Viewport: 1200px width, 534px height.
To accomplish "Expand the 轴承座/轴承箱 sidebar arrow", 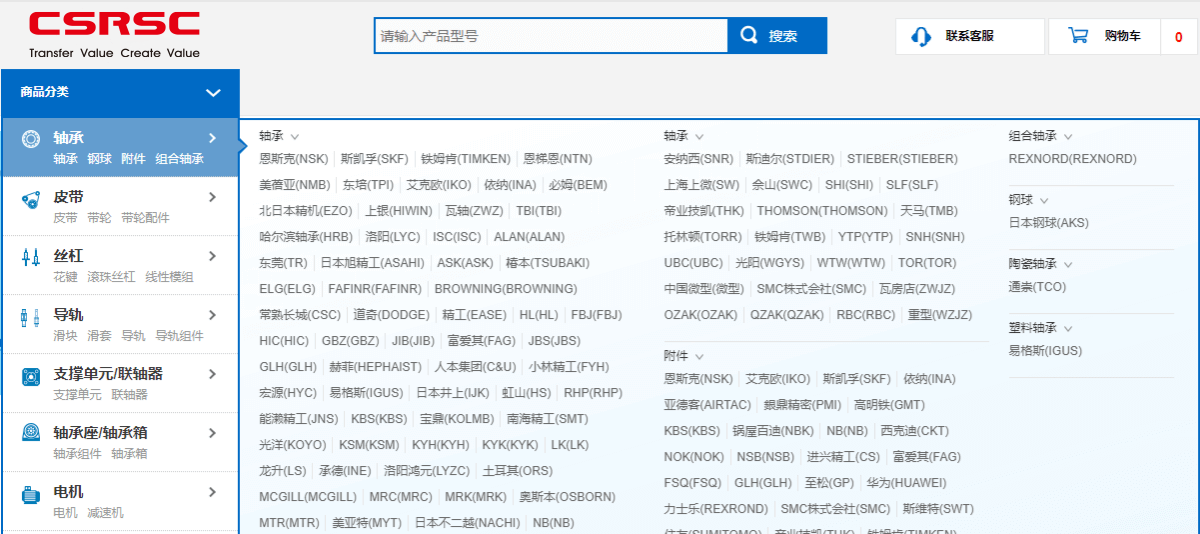I will click(x=212, y=433).
